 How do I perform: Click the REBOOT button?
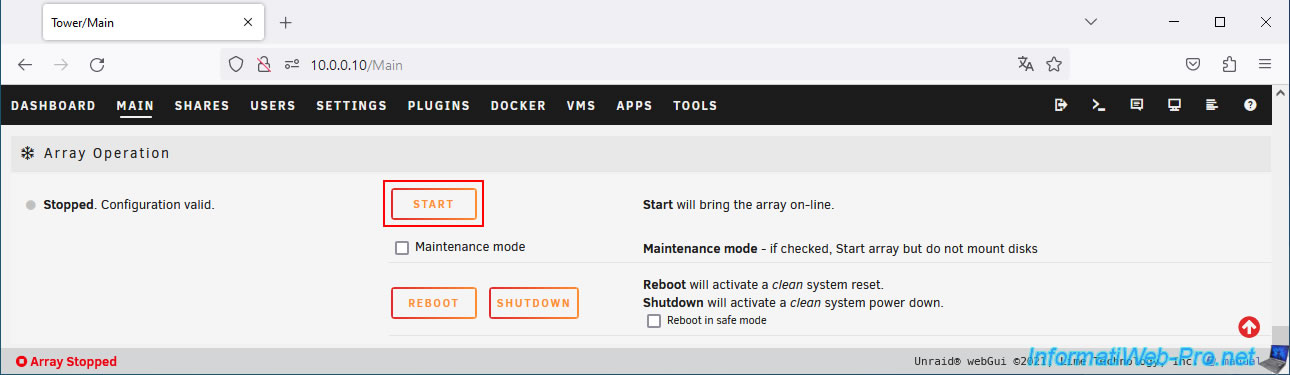(x=433, y=303)
